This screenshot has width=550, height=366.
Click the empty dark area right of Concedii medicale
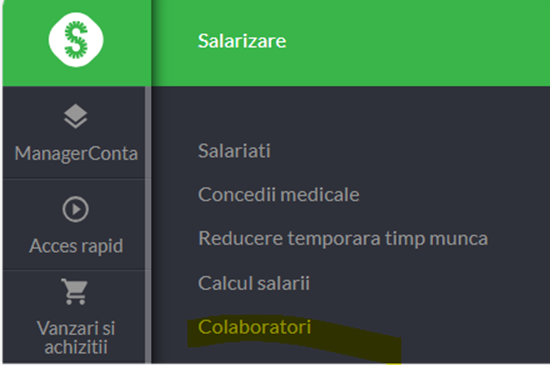click(452, 194)
